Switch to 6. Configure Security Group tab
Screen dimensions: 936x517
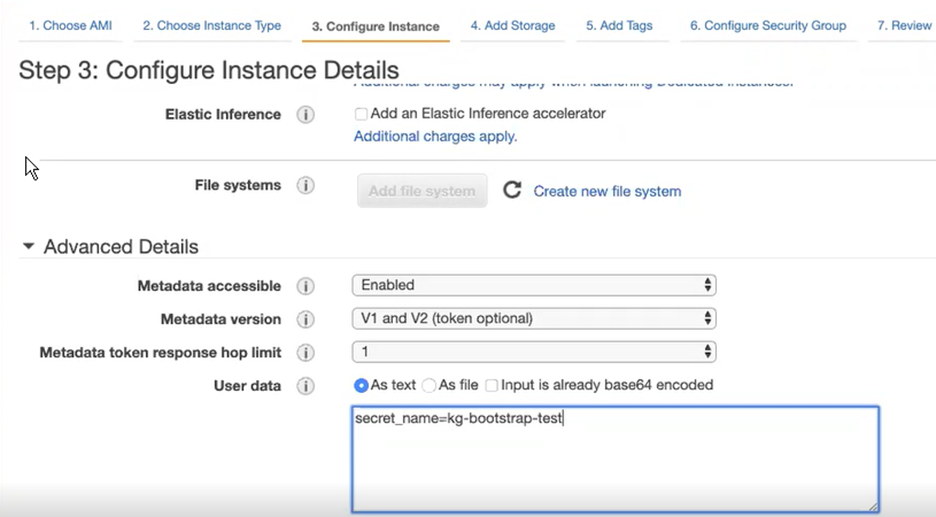[767, 26]
